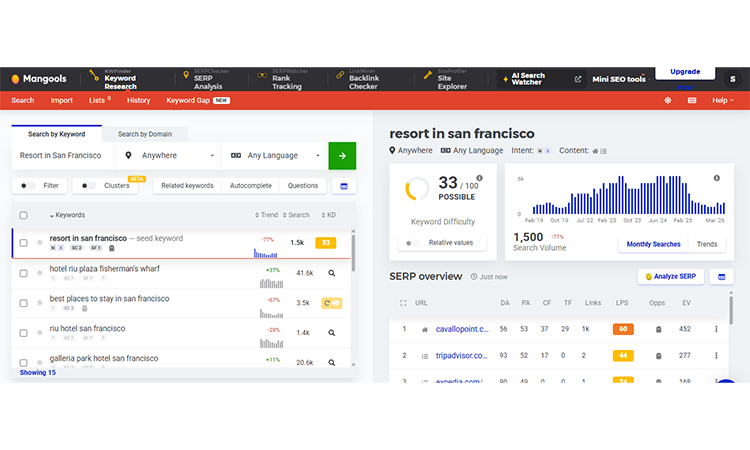
Task: Switch chart to Monthly Searches
Action: coord(653,244)
